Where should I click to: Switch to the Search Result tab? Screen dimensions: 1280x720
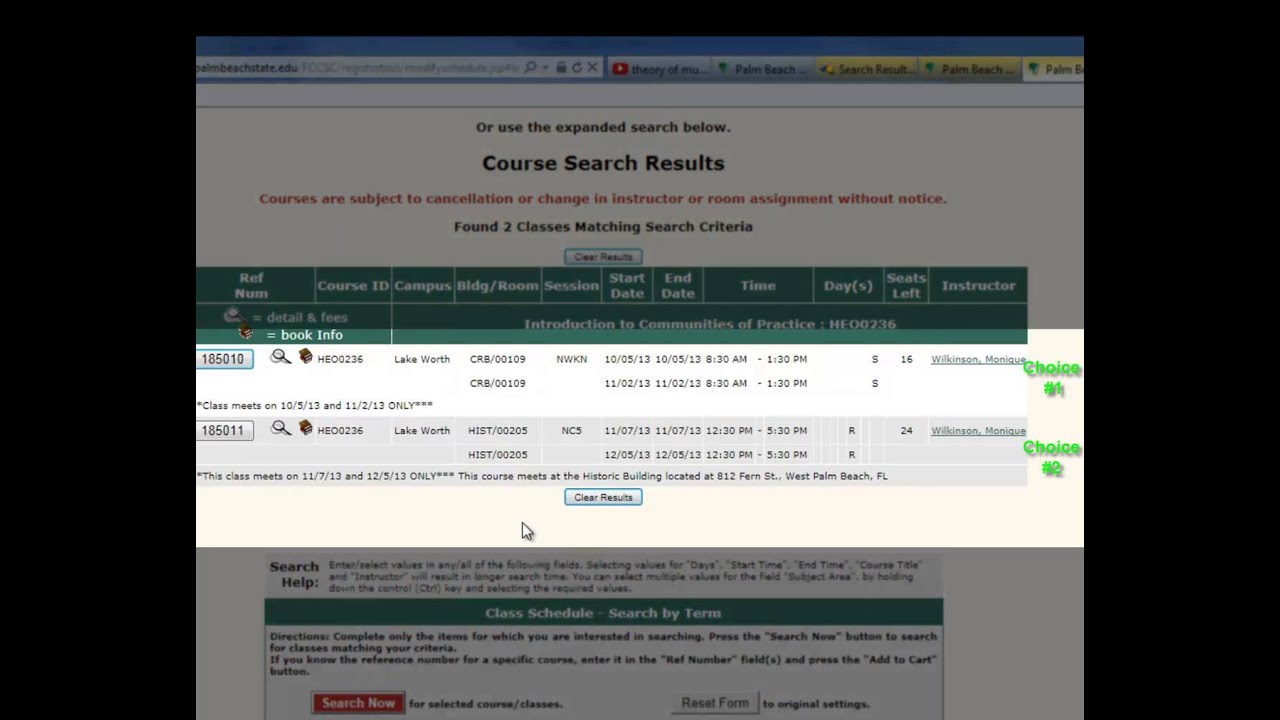tap(866, 69)
